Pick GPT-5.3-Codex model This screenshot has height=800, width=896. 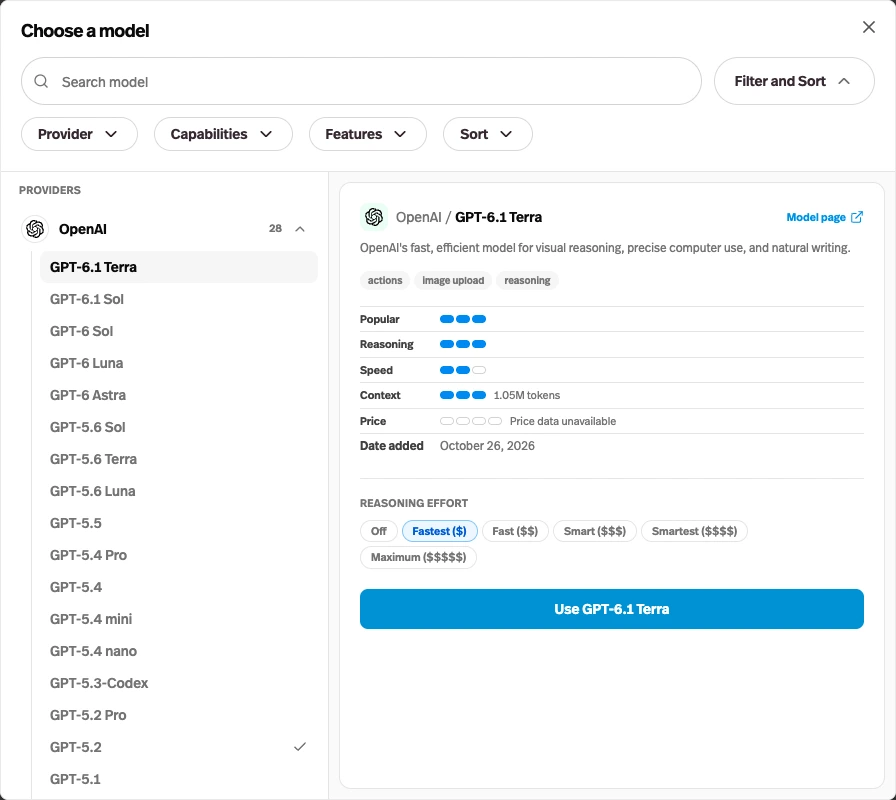pos(178,683)
